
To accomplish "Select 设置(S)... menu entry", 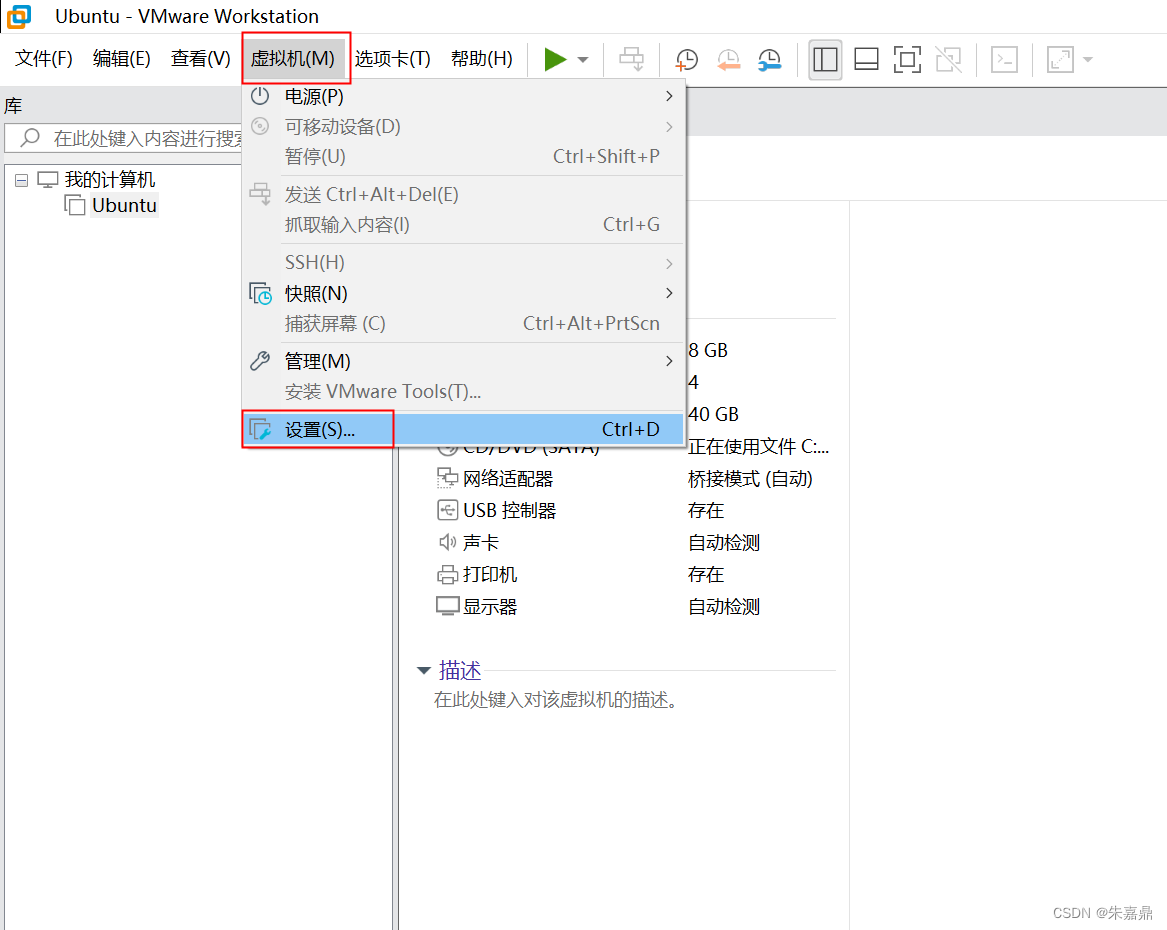I will click(x=463, y=429).
